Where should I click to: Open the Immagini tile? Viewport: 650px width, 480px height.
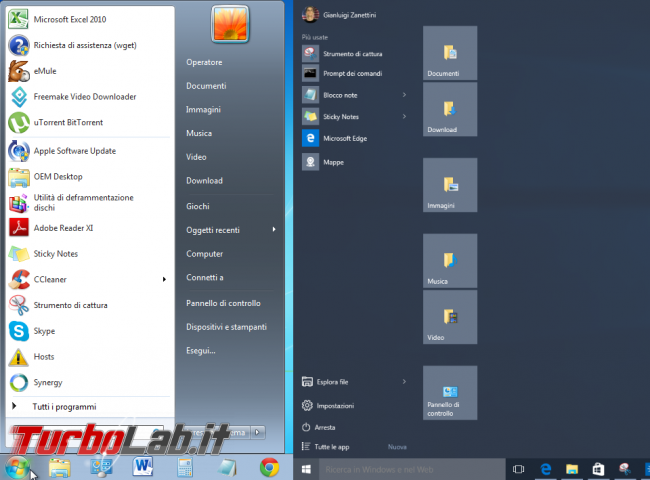click(x=450, y=185)
